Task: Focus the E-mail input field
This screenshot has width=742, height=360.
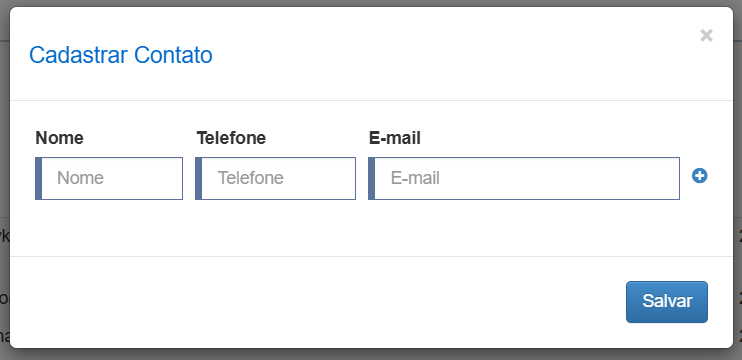Action: 524,178
